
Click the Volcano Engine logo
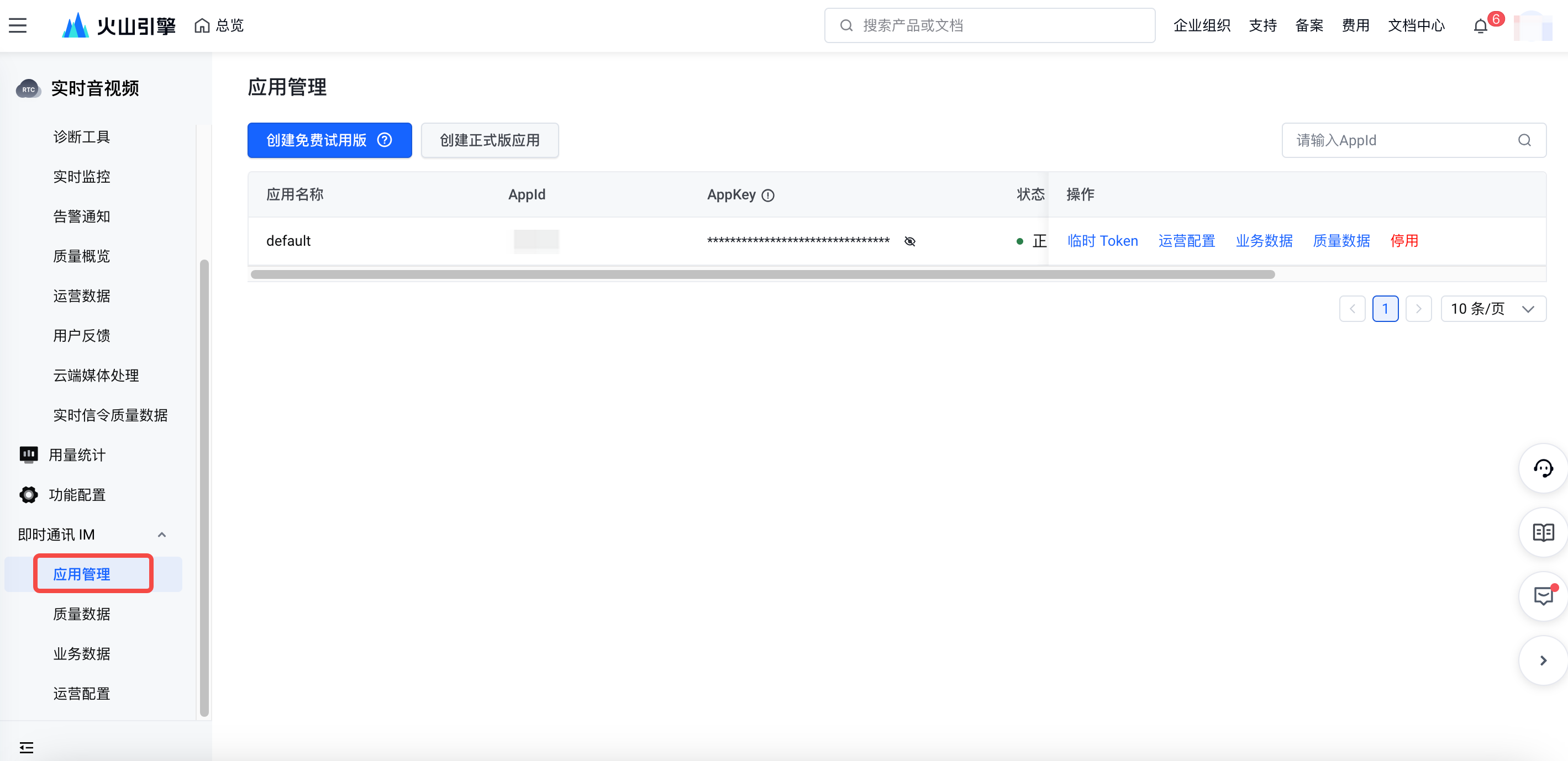coord(119,25)
